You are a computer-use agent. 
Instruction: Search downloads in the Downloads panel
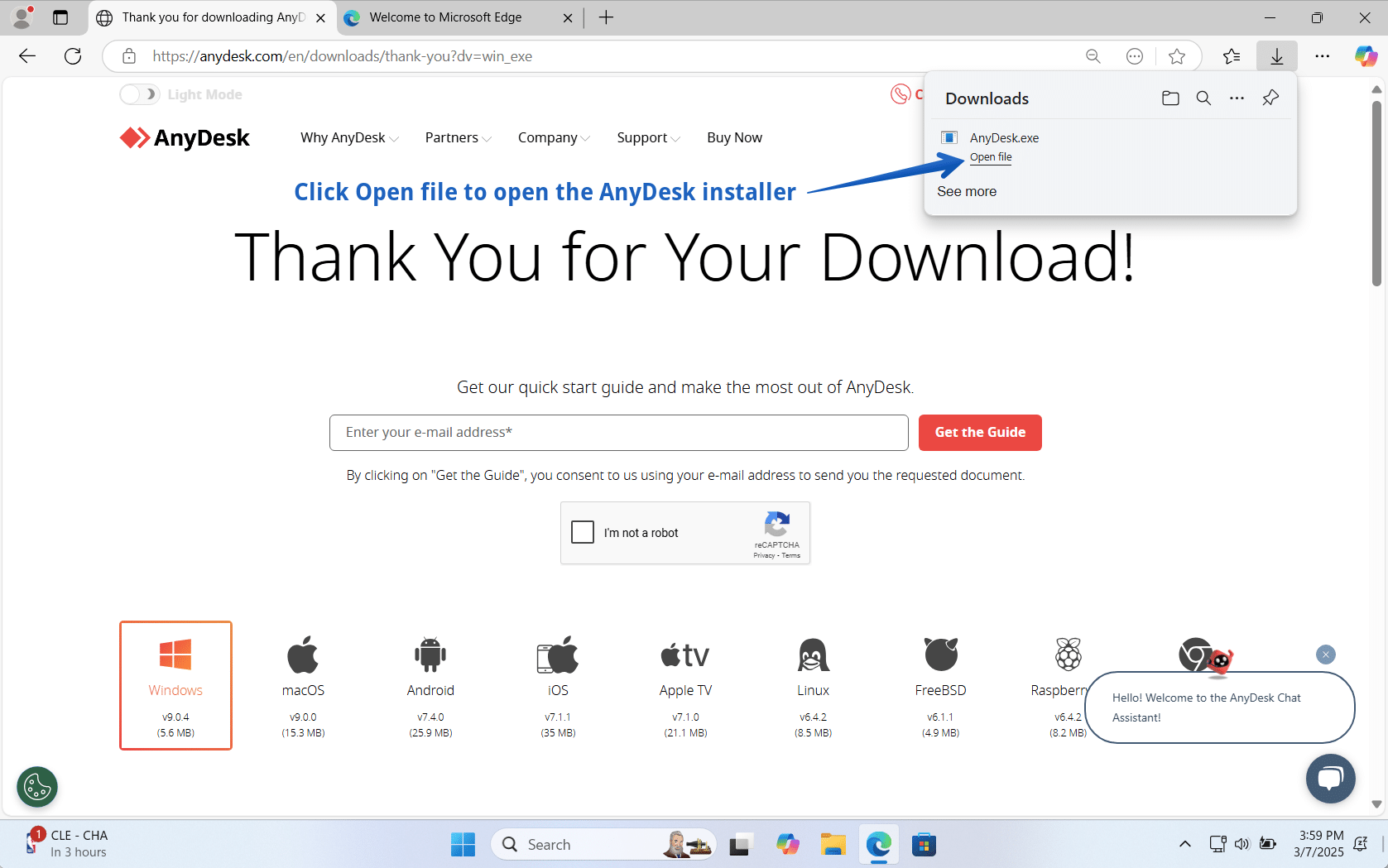[1203, 98]
